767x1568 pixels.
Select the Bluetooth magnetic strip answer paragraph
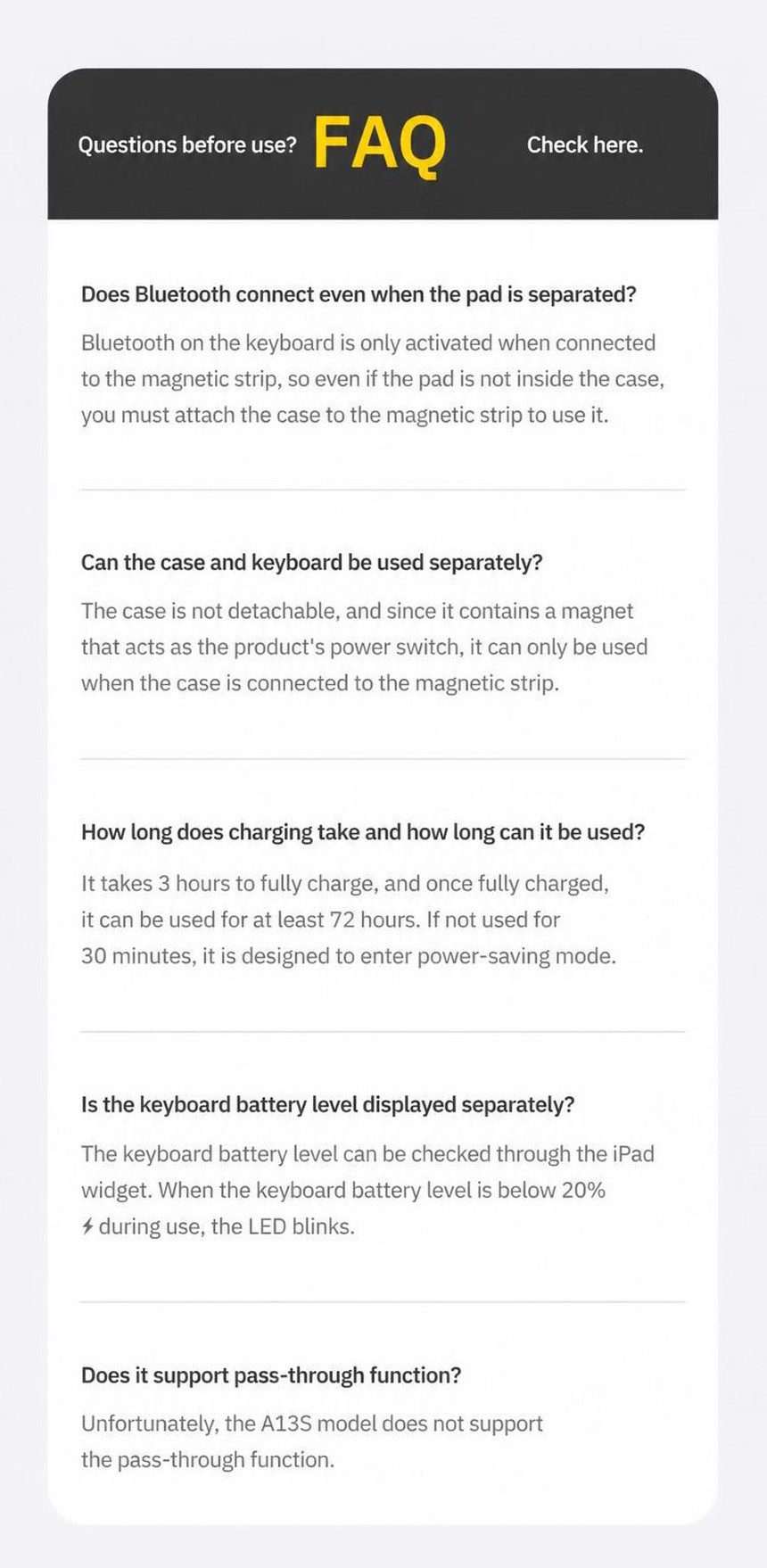(x=373, y=379)
